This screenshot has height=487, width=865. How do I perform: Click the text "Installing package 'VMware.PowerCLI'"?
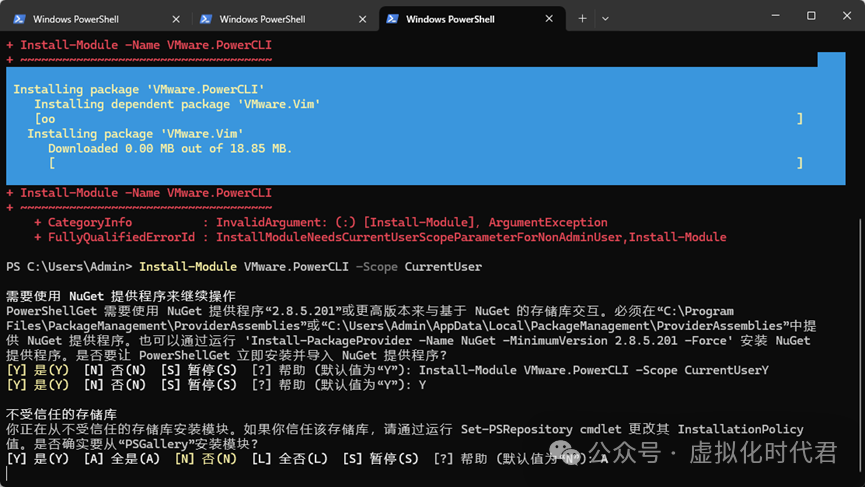point(139,89)
